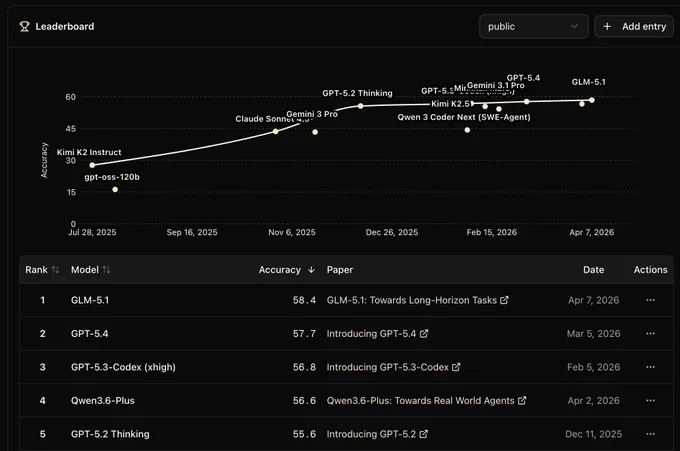Click the Dec 11, 2025 date cell

[593, 434]
